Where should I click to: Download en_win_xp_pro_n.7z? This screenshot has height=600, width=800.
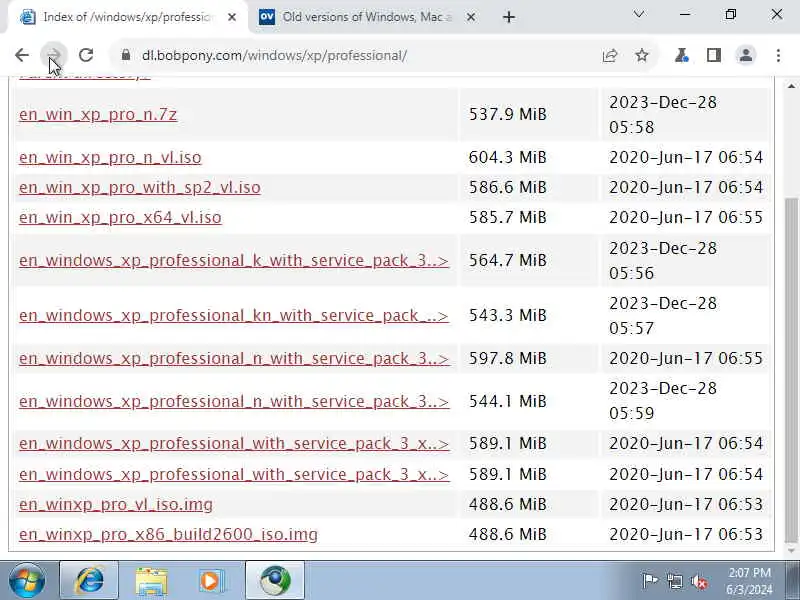(x=98, y=114)
